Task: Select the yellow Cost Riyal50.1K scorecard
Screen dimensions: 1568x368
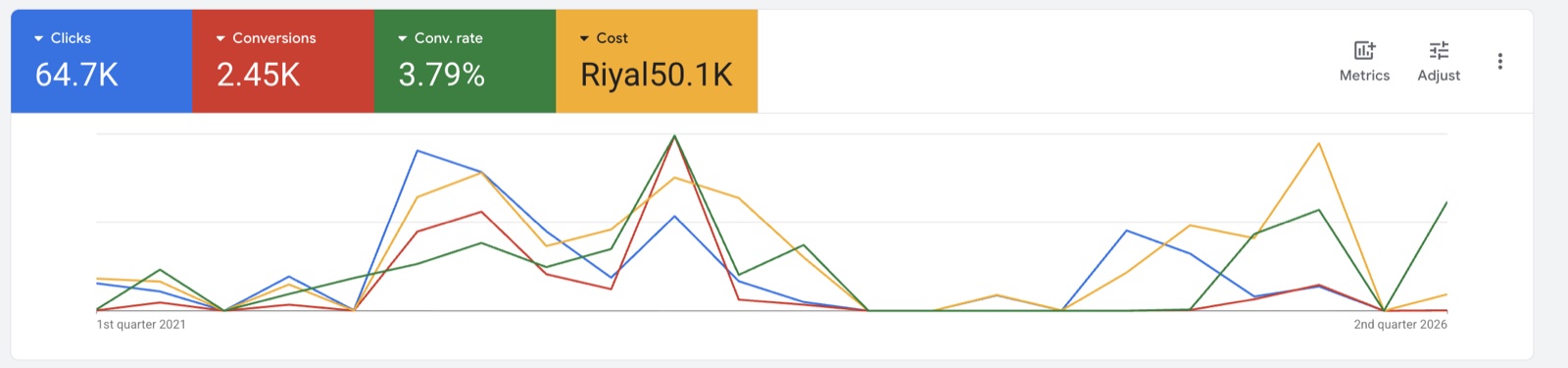Action: pos(658,61)
